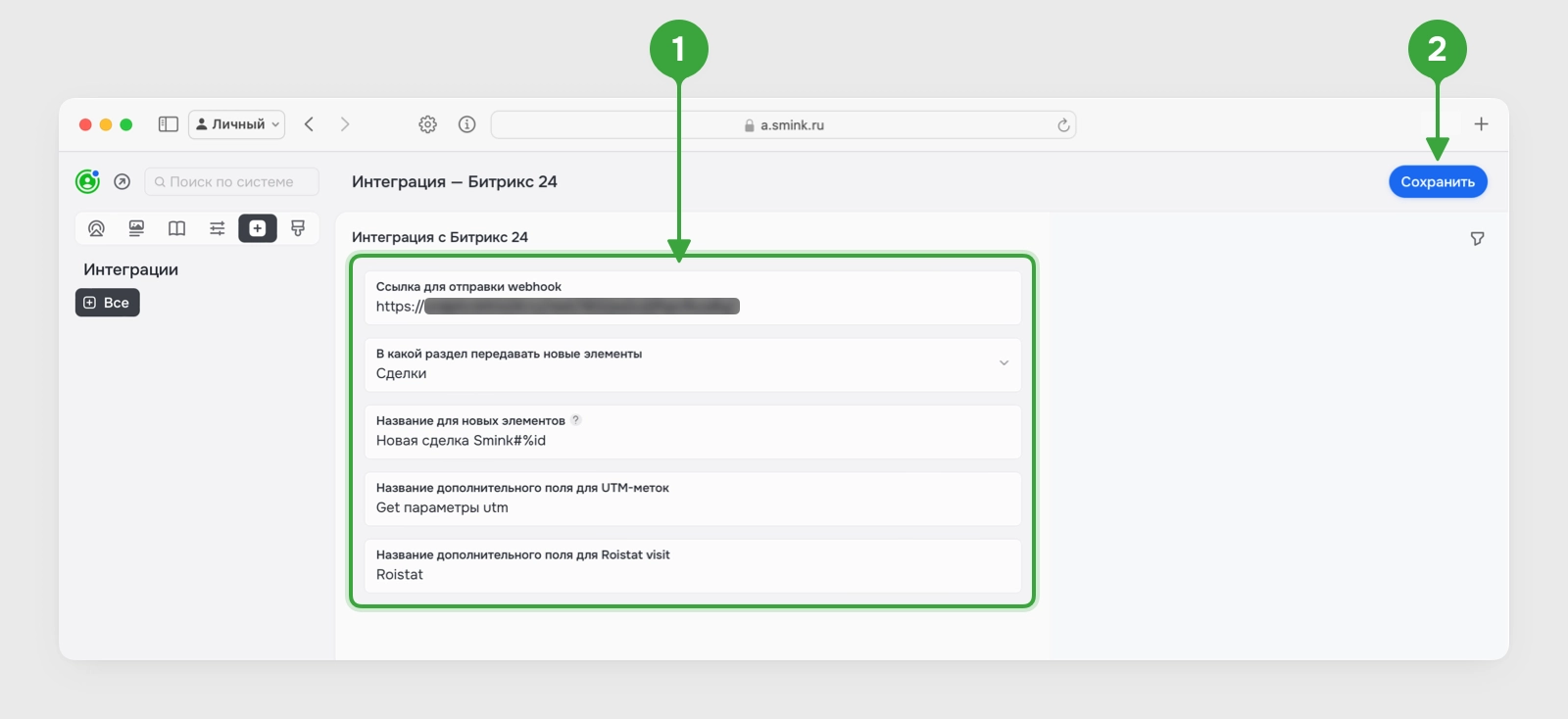Screen dimensions: 1568x719
Task: Click the external link arrow icon
Action: click(122, 181)
